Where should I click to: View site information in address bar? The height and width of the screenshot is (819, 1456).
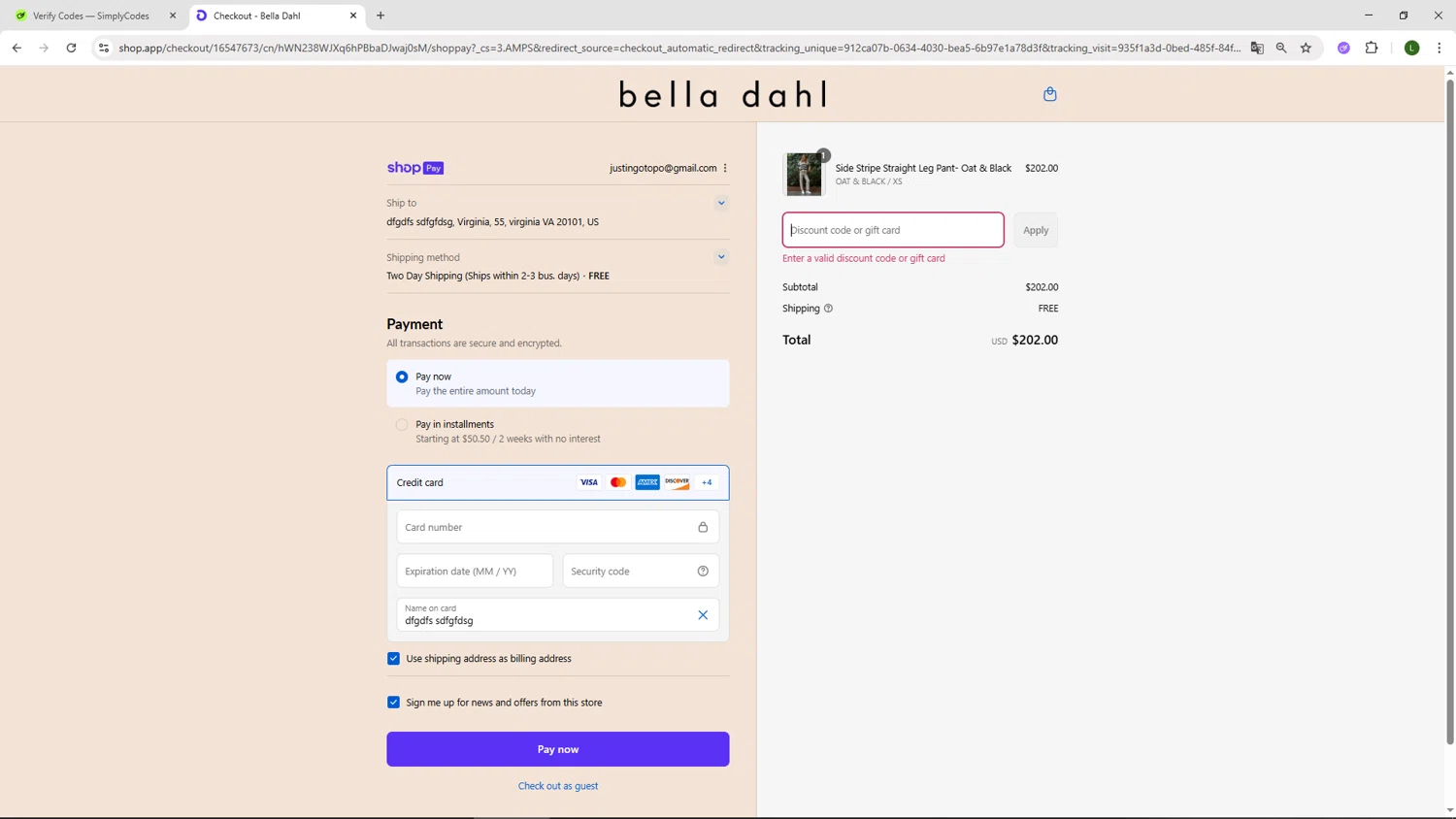[104, 48]
